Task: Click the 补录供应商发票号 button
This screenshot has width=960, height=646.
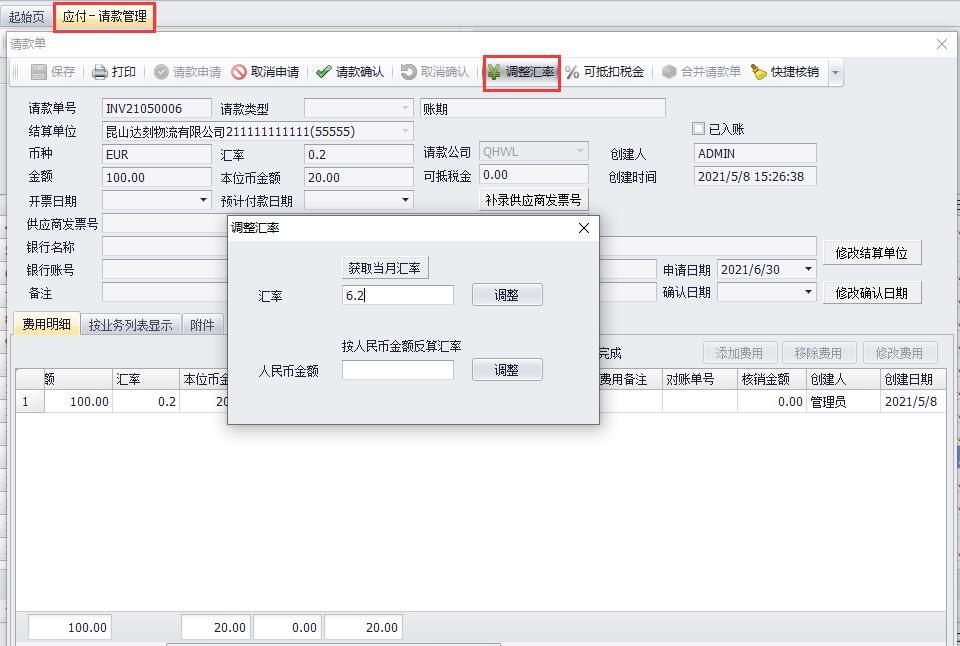Action: tap(534, 200)
